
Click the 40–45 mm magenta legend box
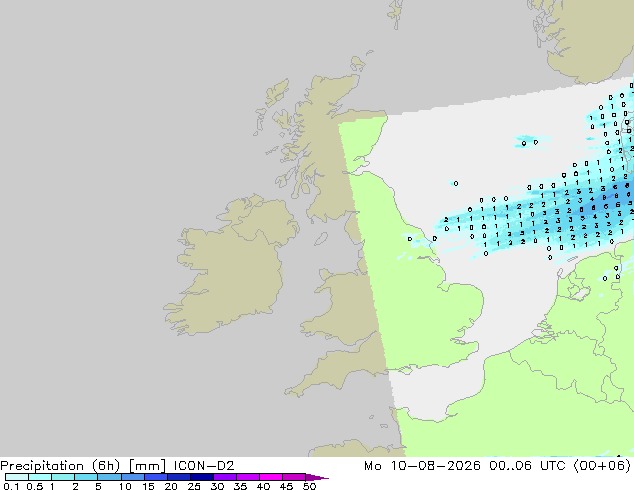click(x=271, y=477)
